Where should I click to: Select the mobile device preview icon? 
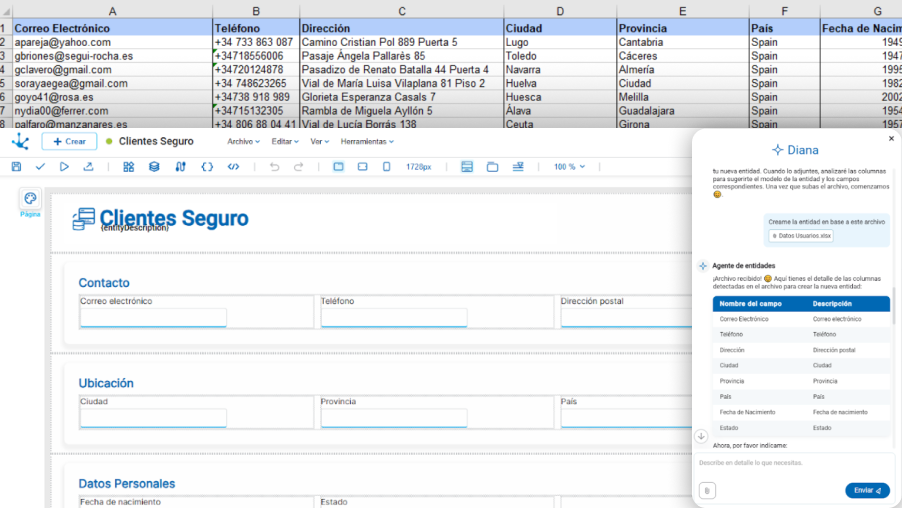pos(386,167)
